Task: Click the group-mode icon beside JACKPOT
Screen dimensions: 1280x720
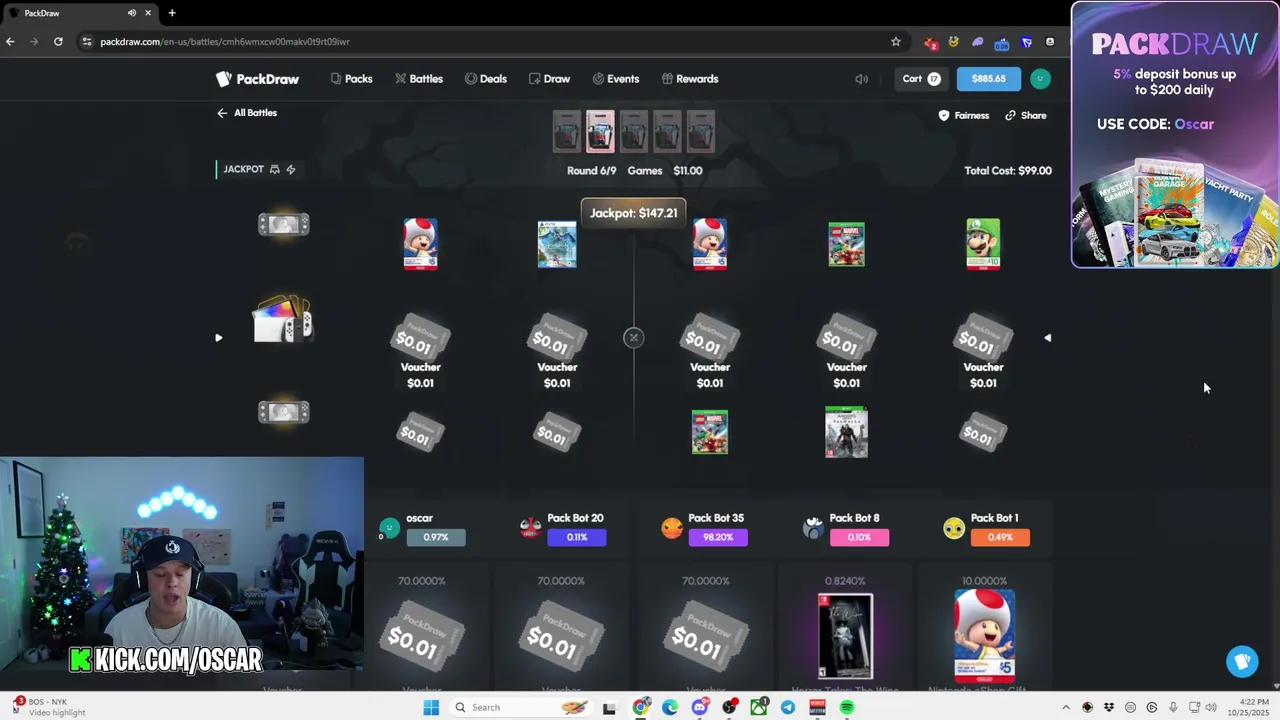Action: (x=275, y=169)
